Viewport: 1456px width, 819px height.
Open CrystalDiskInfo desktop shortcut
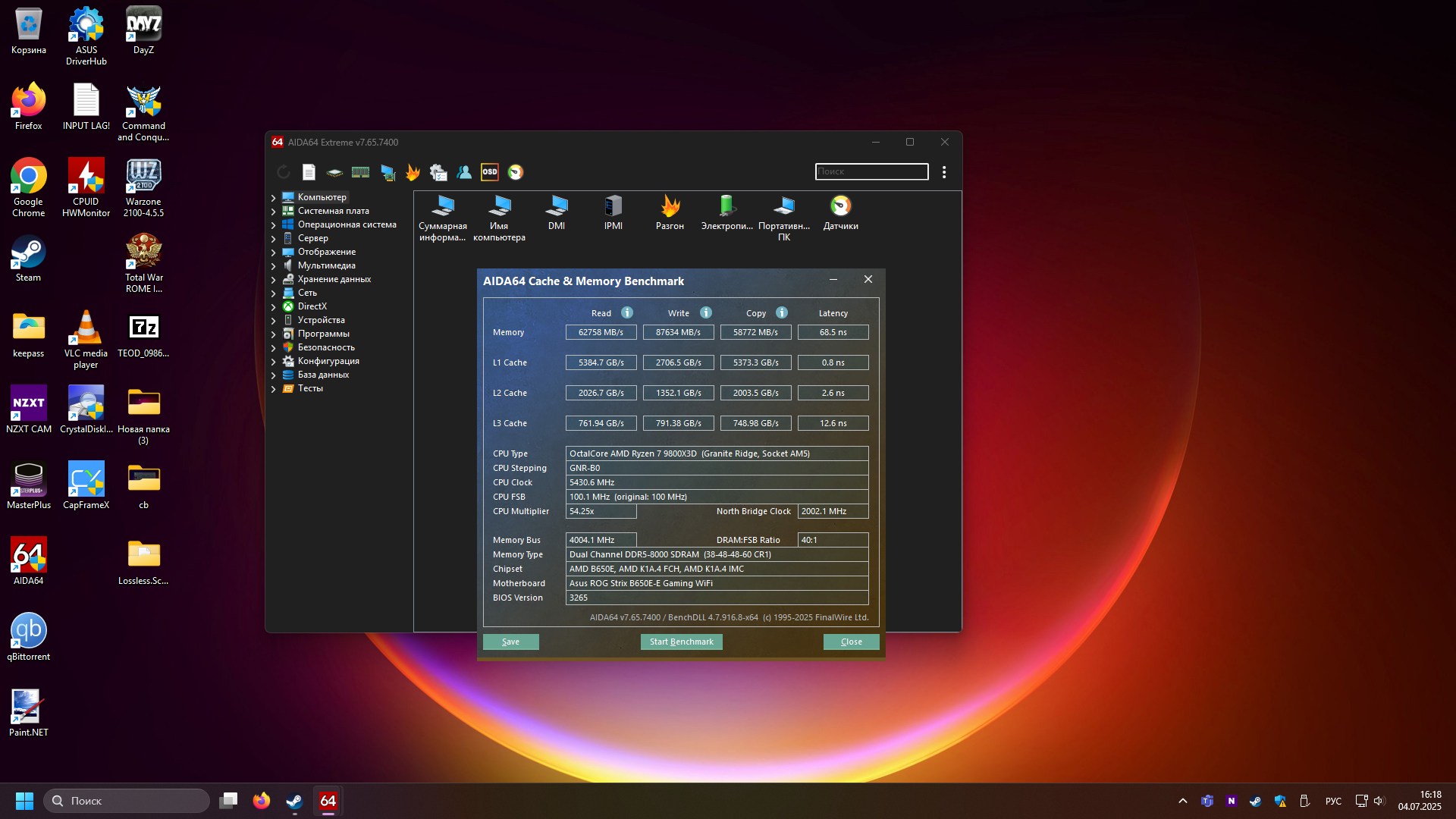(86, 409)
